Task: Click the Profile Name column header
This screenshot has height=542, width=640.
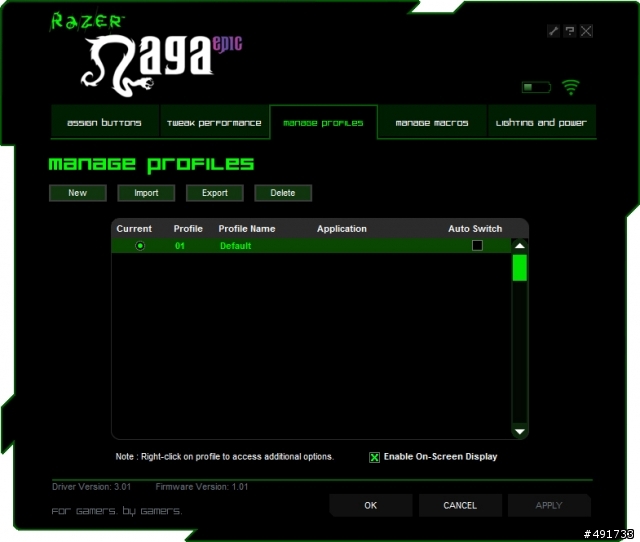Action: click(x=247, y=229)
